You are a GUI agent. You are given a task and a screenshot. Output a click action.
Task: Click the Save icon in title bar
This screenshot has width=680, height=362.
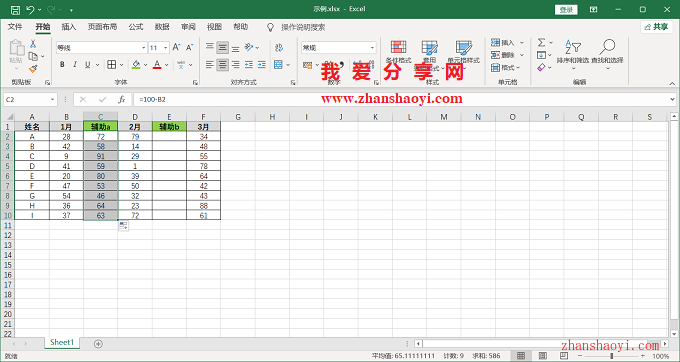(15, 10)
